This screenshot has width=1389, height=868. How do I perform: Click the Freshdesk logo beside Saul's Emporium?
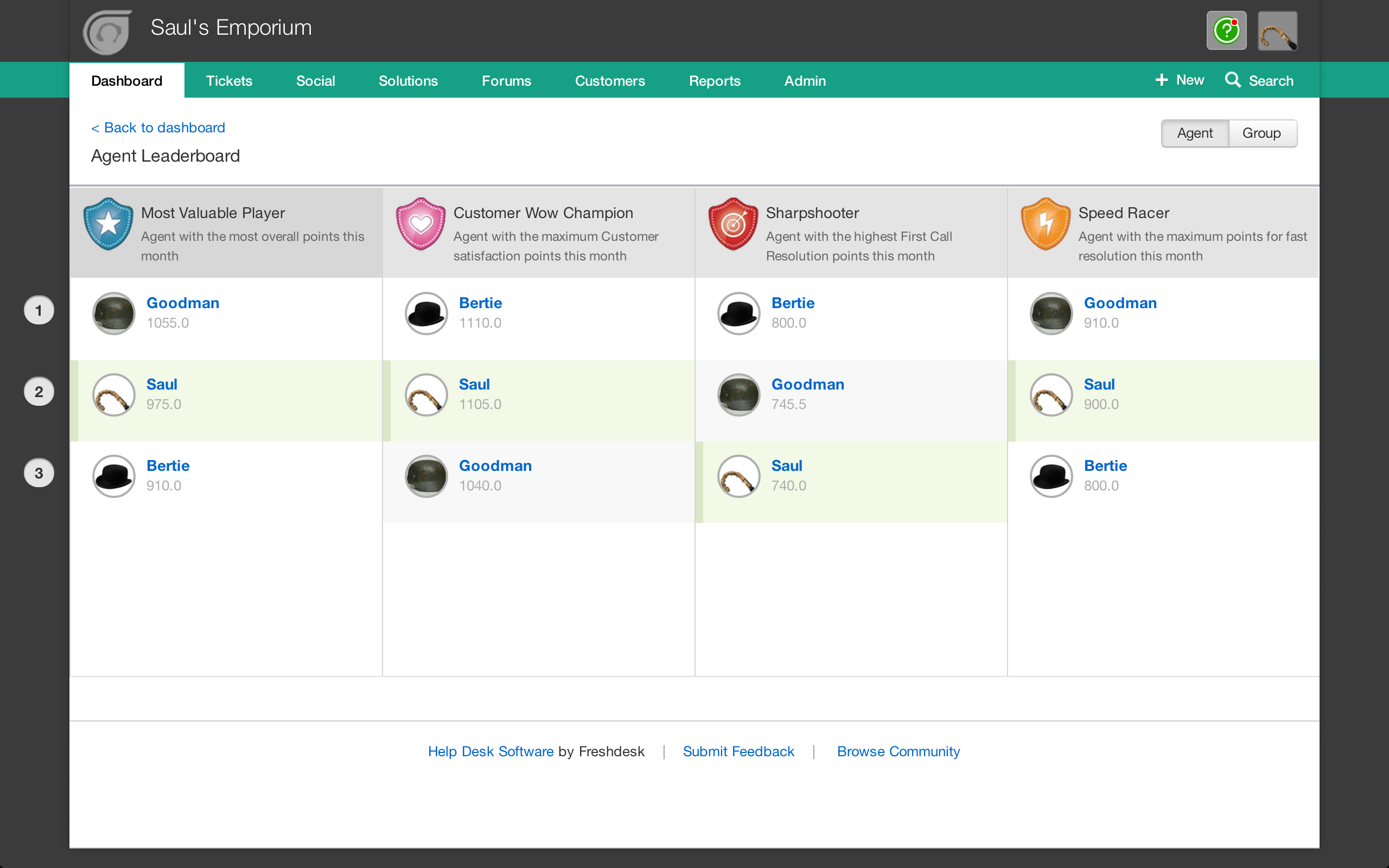(107, 32)
